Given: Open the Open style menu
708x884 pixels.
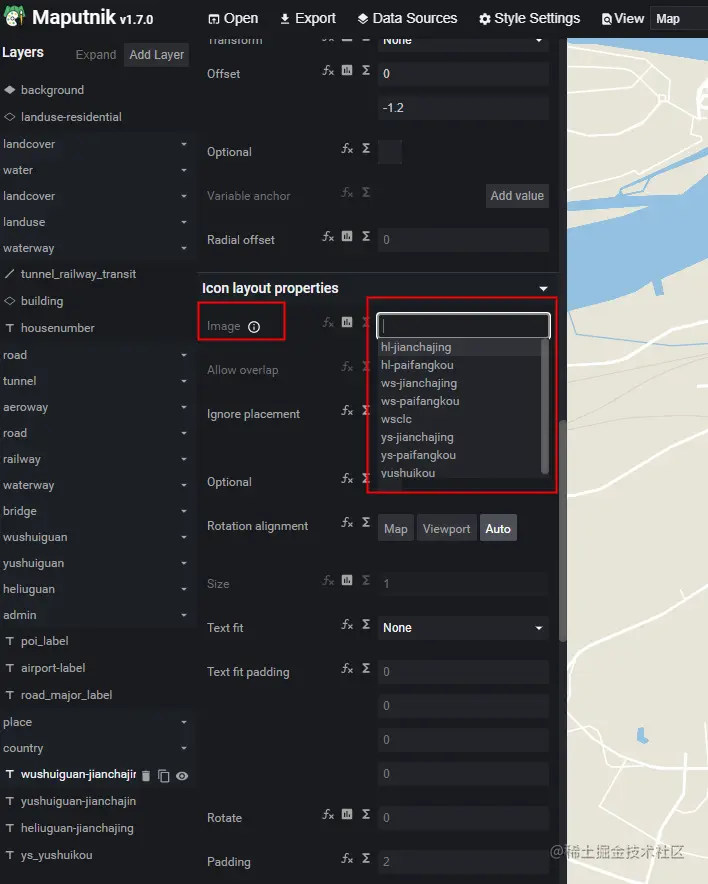Looking at the screenshot, I should pyautogui.click(x=233, y=19).
